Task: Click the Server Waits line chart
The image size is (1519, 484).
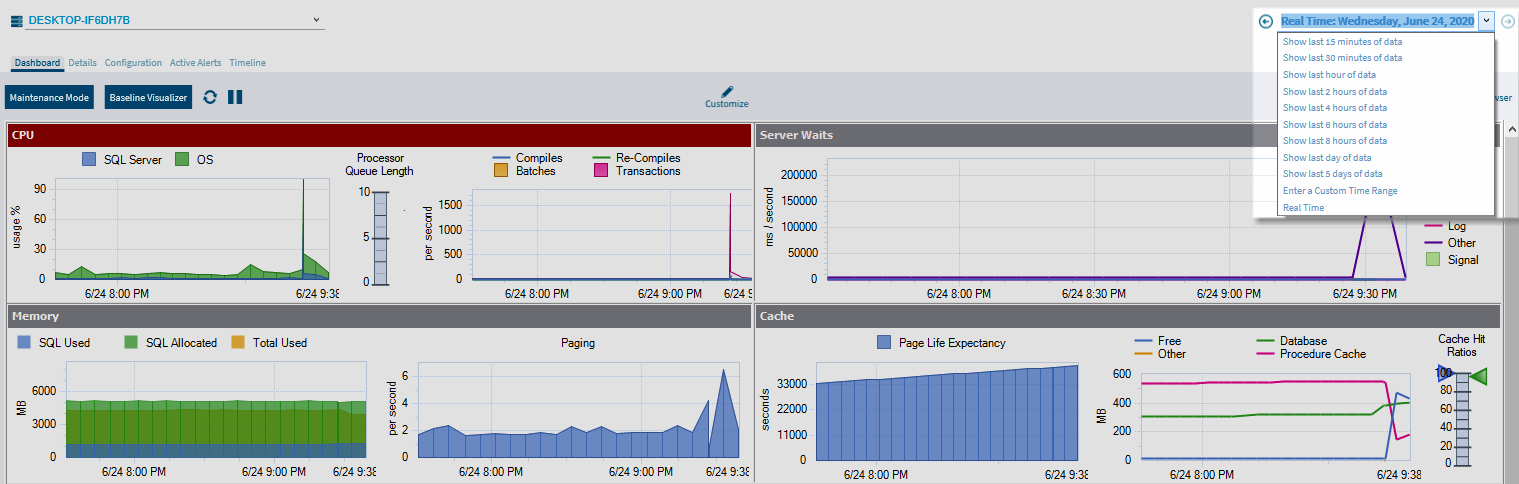Action: (x=1117, y=219)
